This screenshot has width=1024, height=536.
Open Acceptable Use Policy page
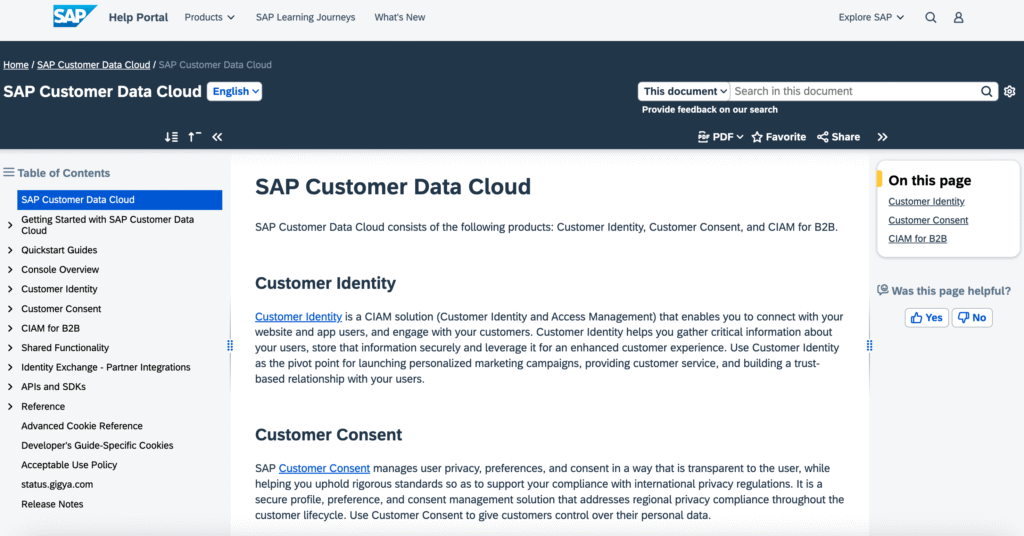[x=69, y=465]
